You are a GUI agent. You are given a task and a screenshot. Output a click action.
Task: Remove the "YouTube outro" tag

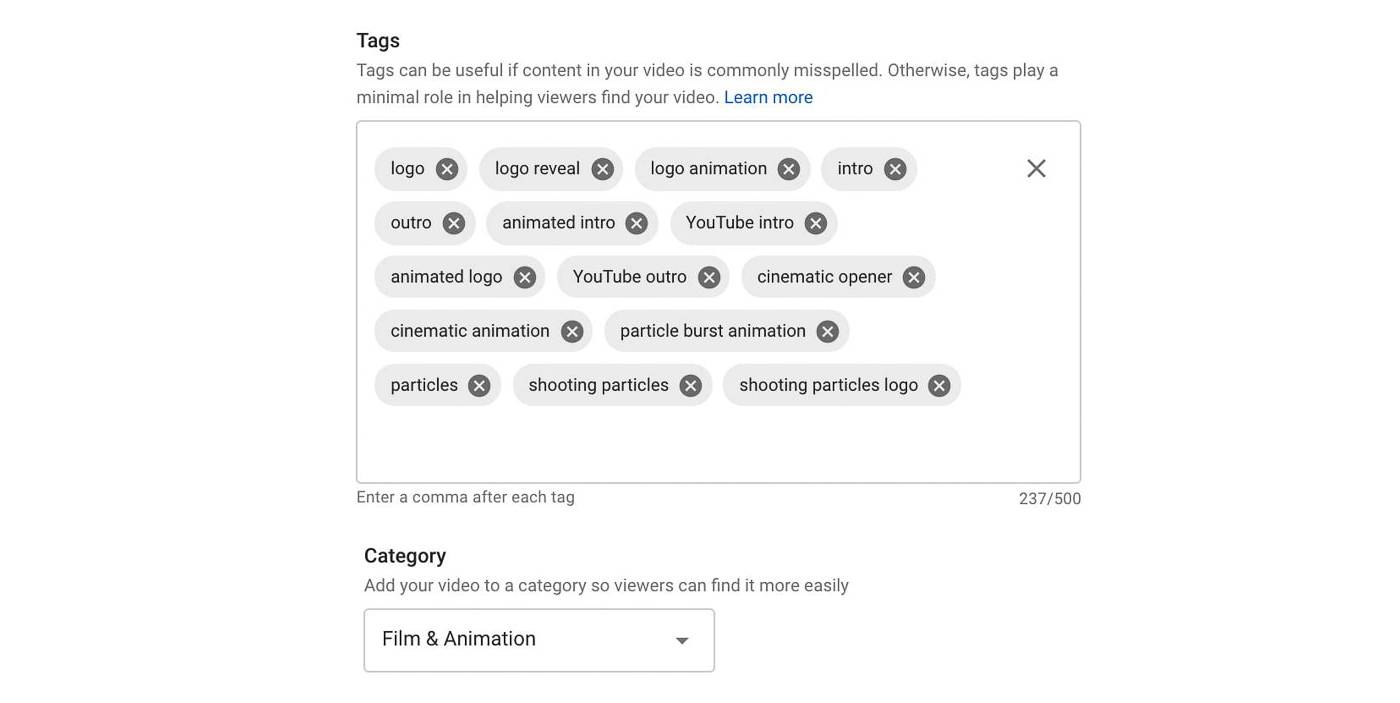coord(708,276)
